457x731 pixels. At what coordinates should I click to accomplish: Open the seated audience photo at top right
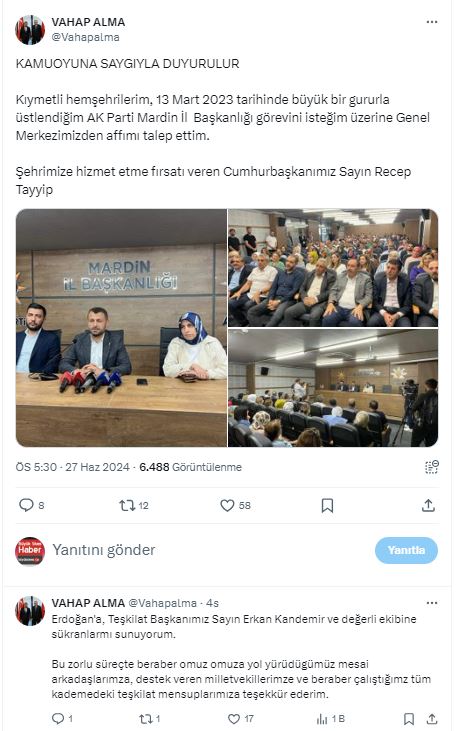[x=333, y=268]
